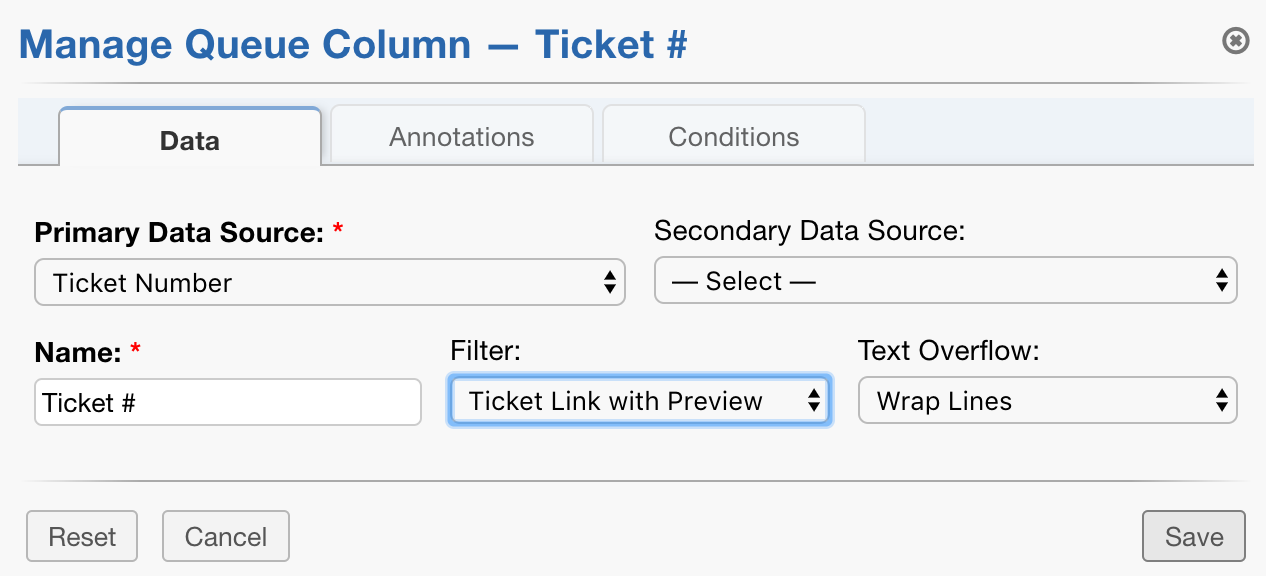This screenshot has width=1266, height=576.
Task: Cancel editing the Ticket # column
Action: point(225,536)
